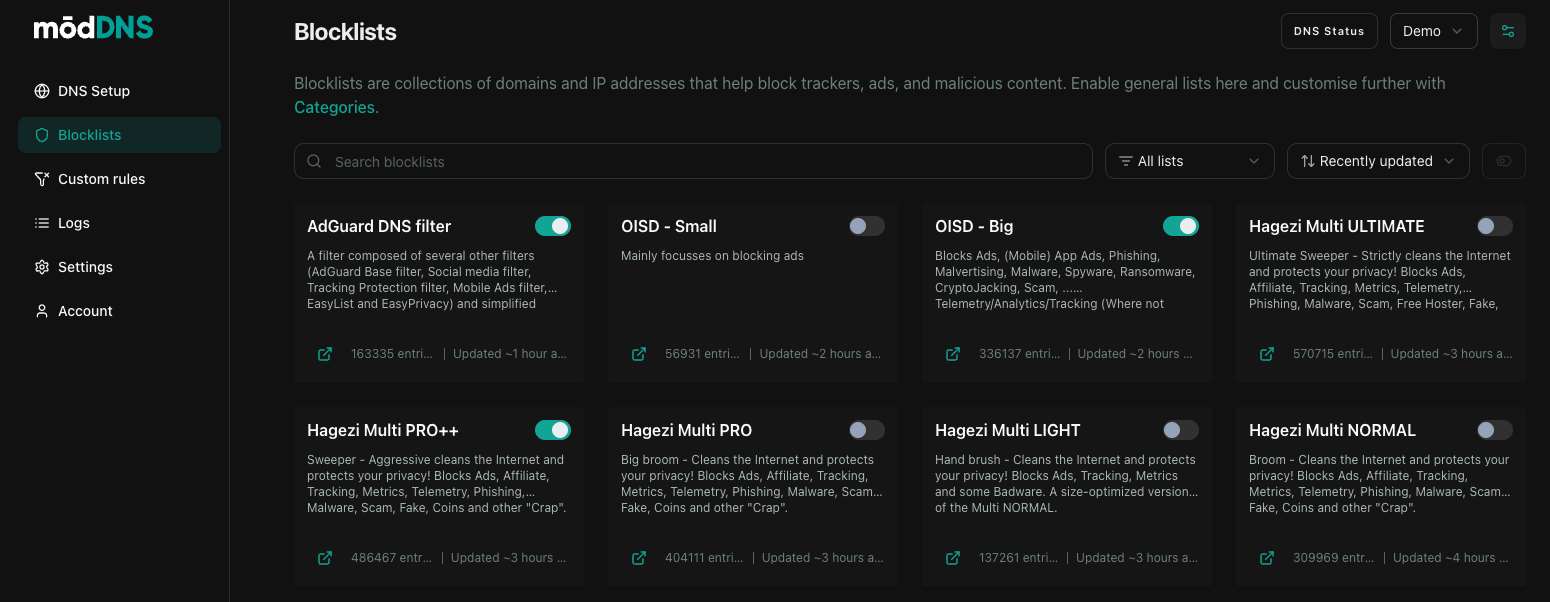Open Hagezi Multi NORMAL external link icon
Image resolution: width=1550 pixels, height=602 pixels.
point(1267,558)
